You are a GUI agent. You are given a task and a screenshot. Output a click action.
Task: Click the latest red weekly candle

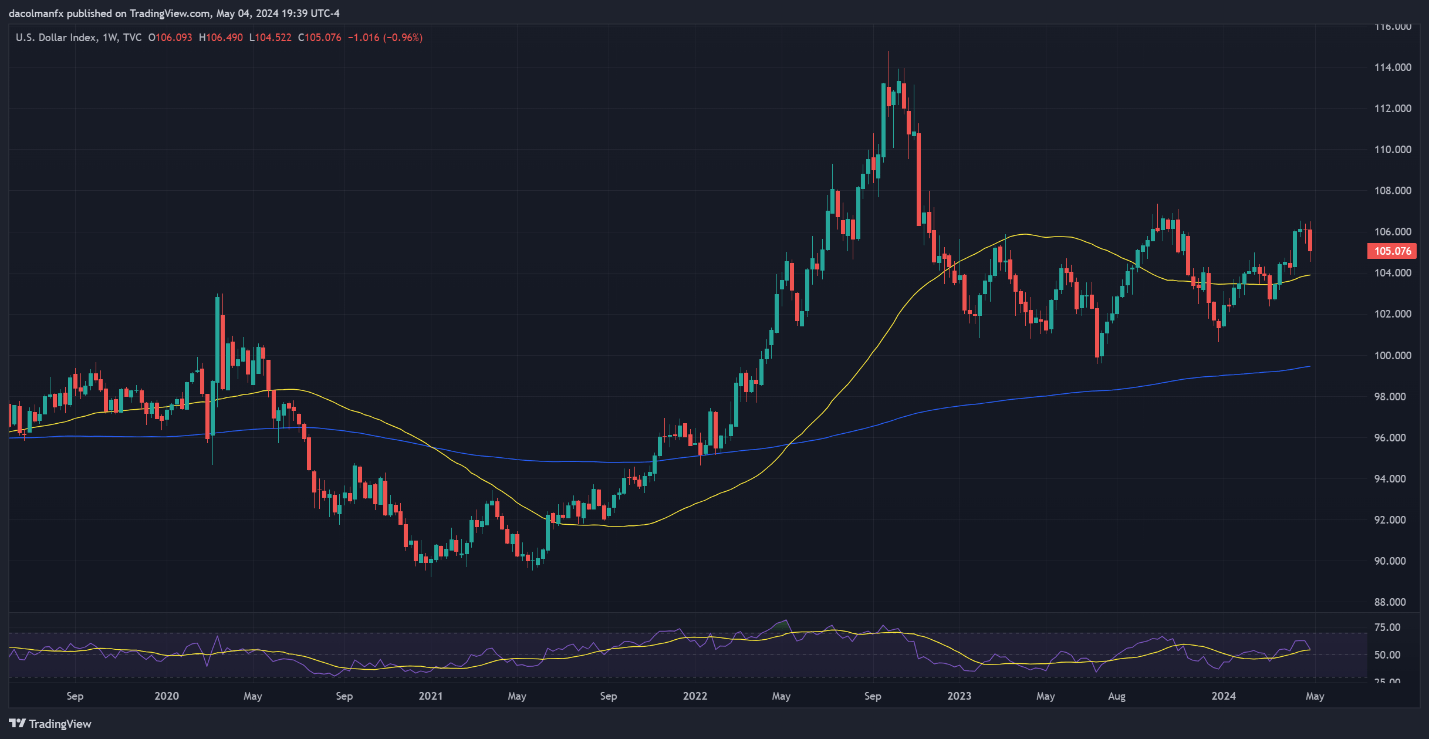point(1310,241)
